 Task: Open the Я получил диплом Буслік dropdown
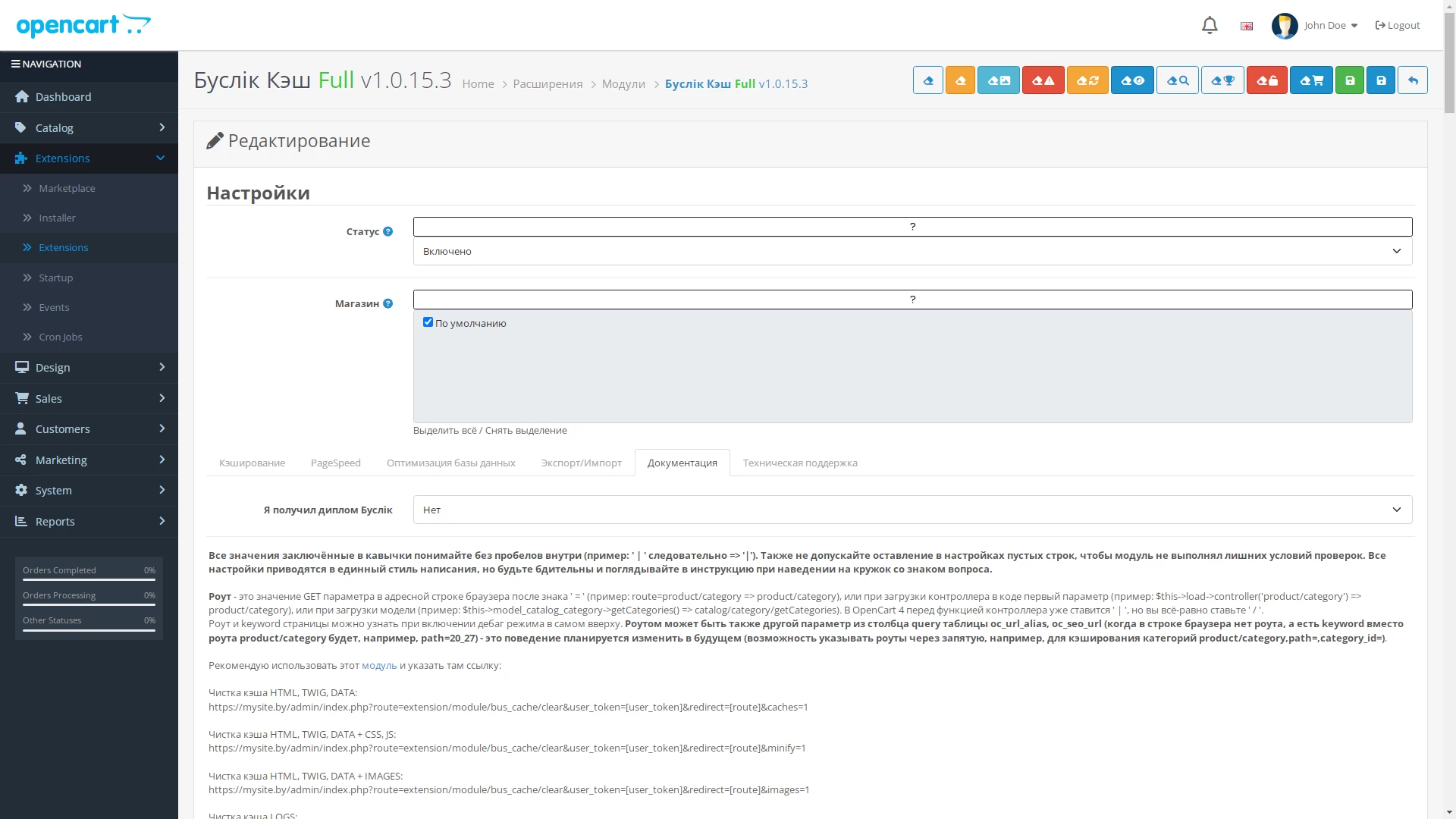[x=912, y=510]
